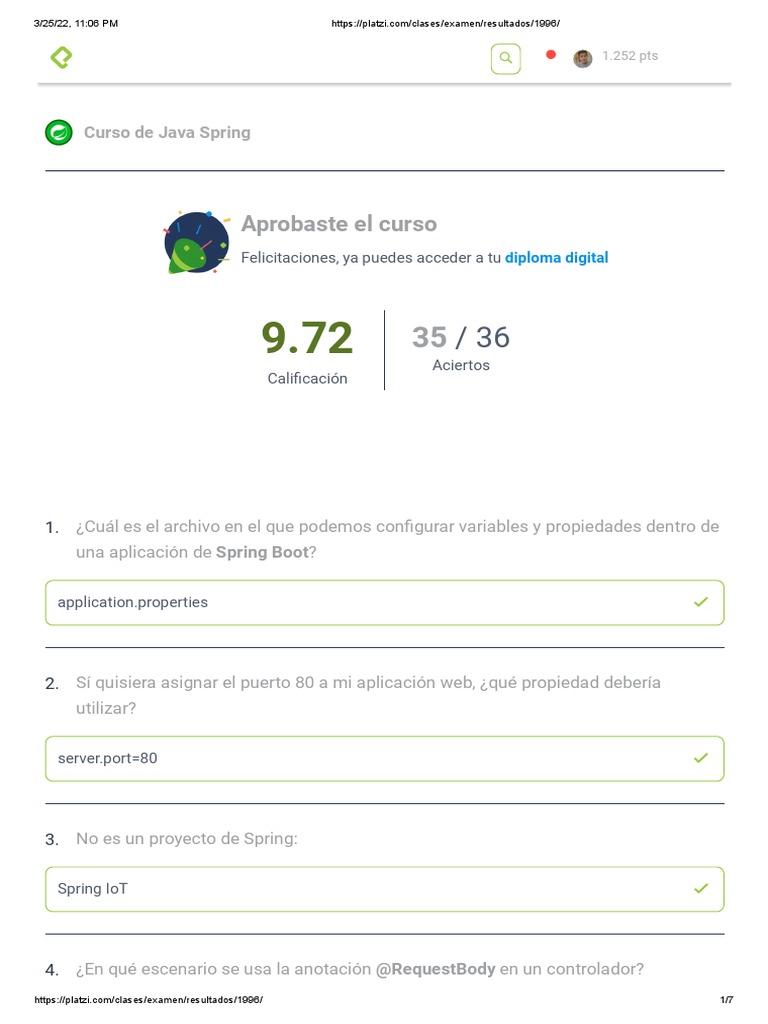Select the server.port=80 answer box
768x1024 pixels.
click(x=384, y=758)
